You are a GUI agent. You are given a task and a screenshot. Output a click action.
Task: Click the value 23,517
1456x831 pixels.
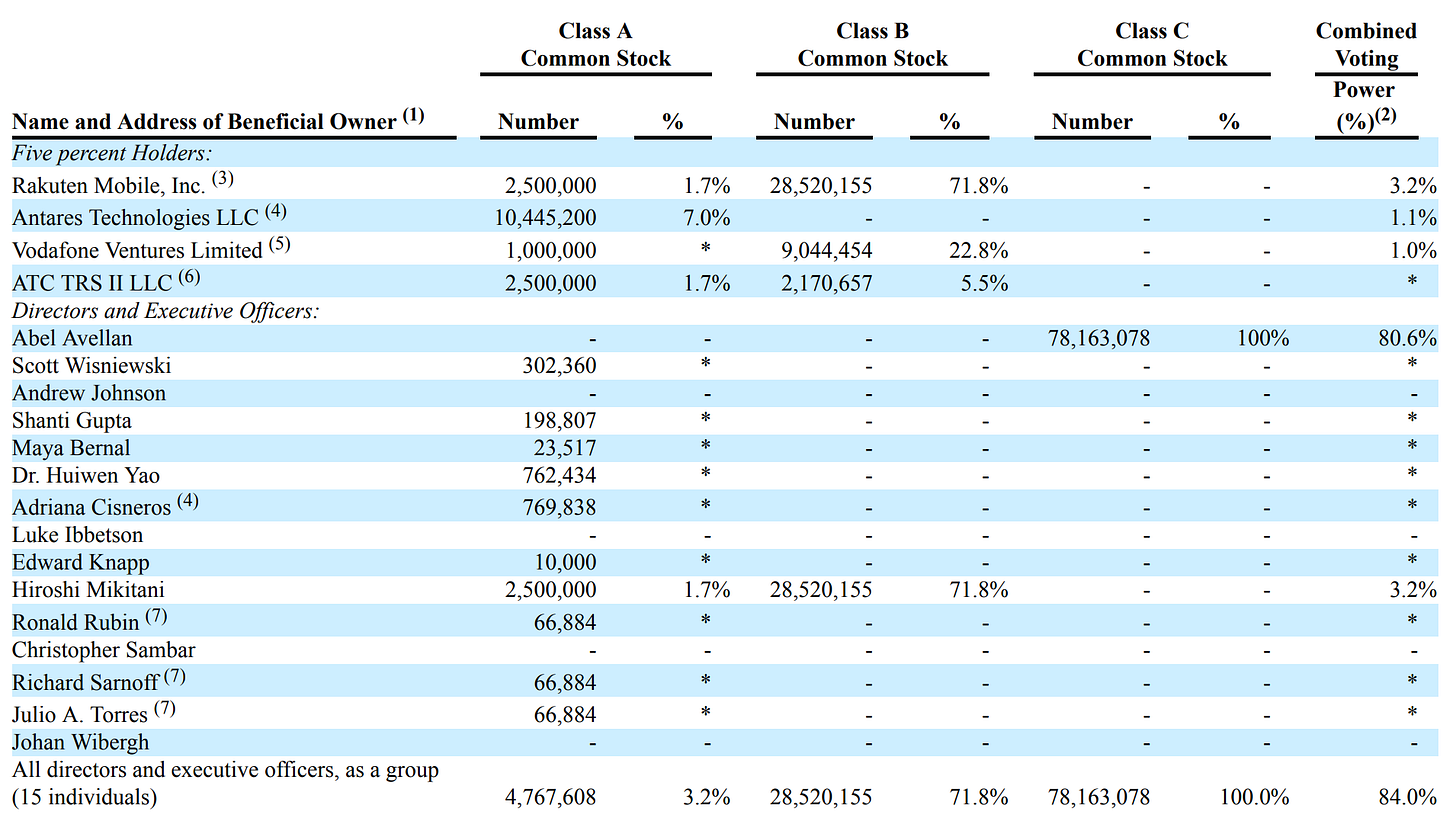click(x=566, y=448)
